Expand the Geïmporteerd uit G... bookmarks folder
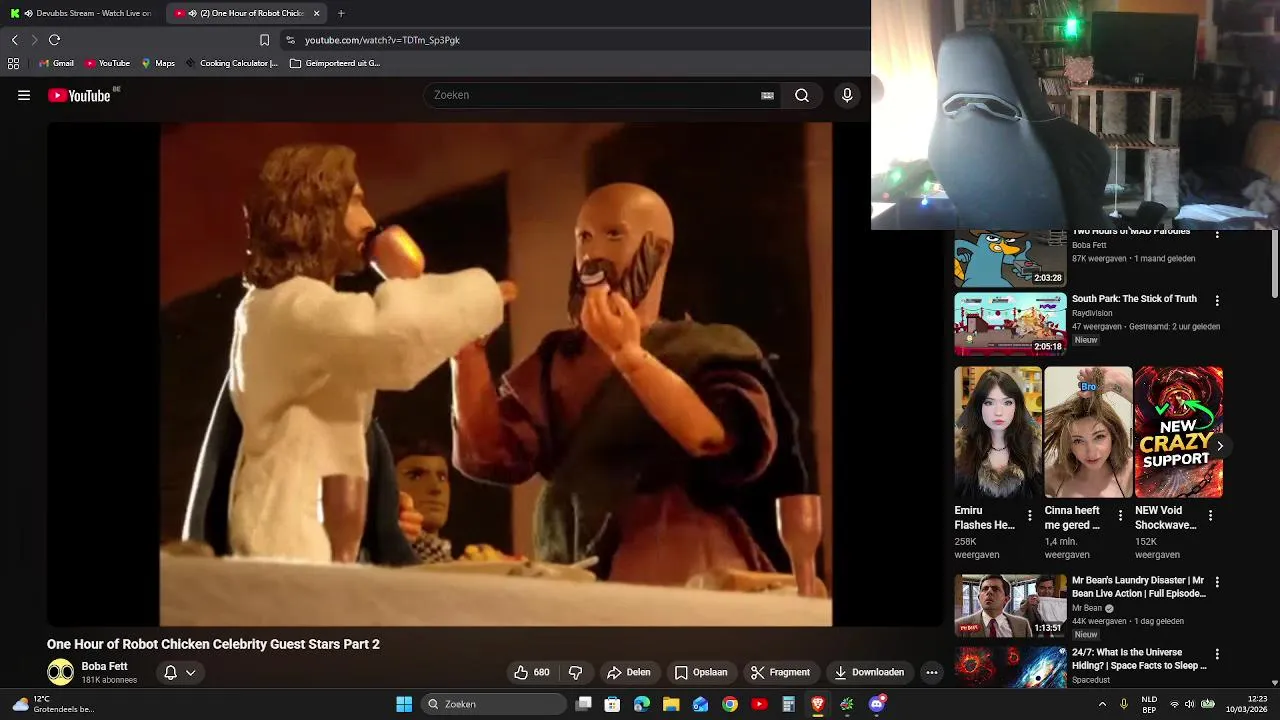 click(x=335, y=63)
